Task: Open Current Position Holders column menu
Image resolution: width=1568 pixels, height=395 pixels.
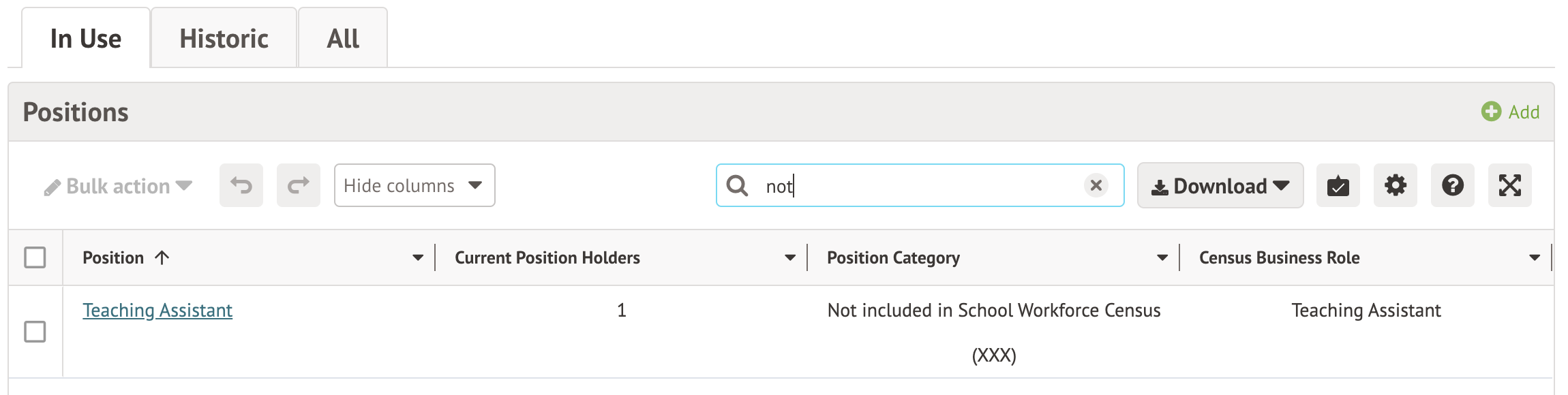Action: [x=790, y=257]
